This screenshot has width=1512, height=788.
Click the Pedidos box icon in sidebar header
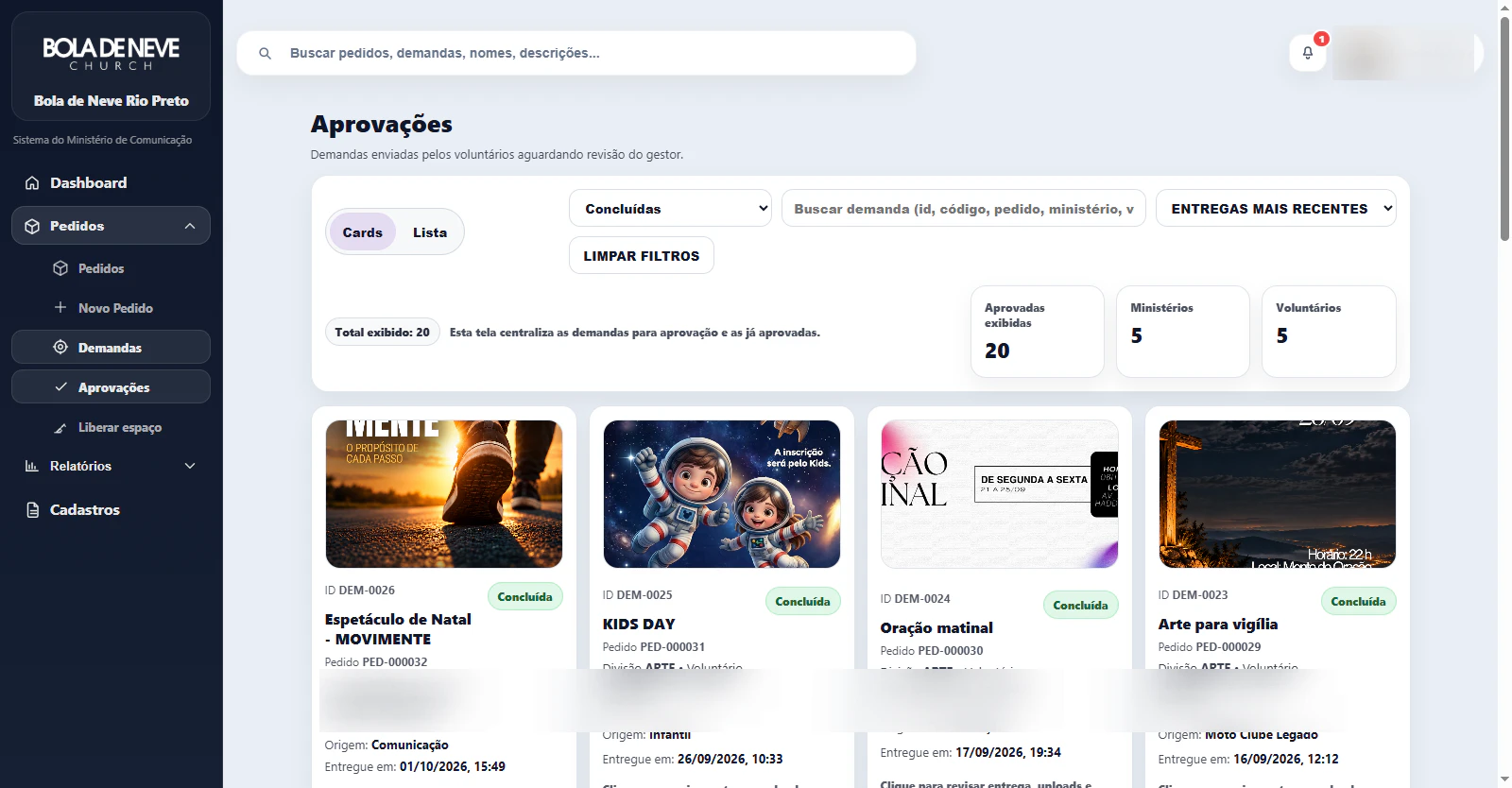click(32, 227)
